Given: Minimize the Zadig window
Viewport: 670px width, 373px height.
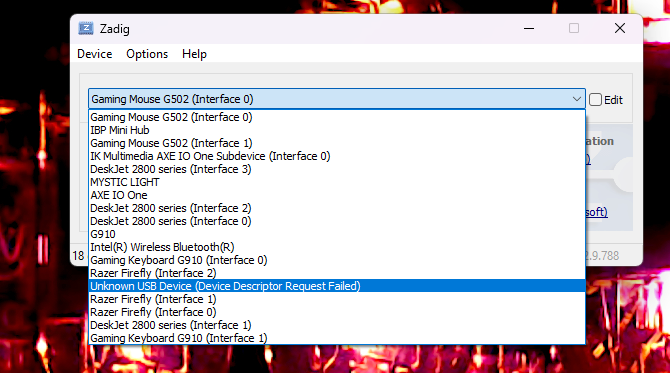Looking at the screenshot, I should pos(529,29).
